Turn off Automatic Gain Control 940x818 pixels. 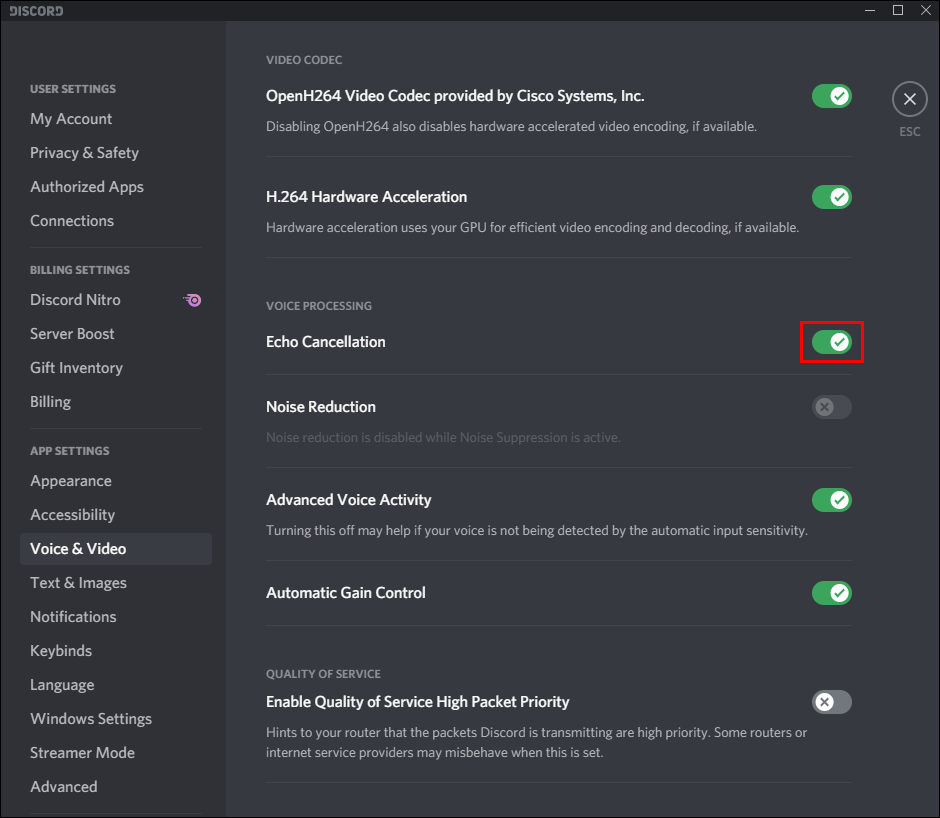tap(831, 593)
